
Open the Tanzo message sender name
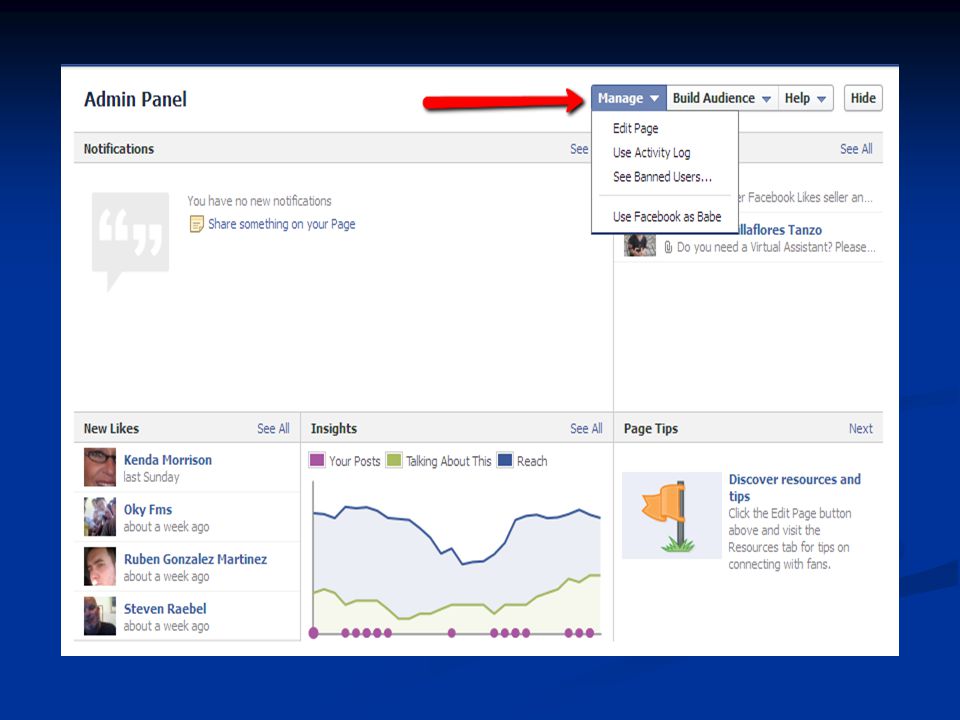[x=780, y=230]
